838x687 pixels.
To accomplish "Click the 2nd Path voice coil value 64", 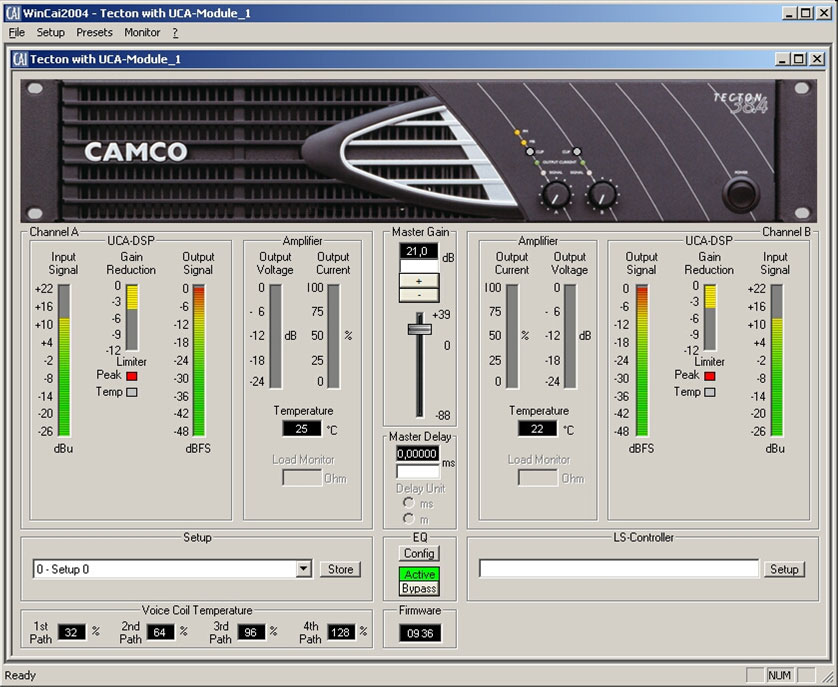I will pos(160,633).
